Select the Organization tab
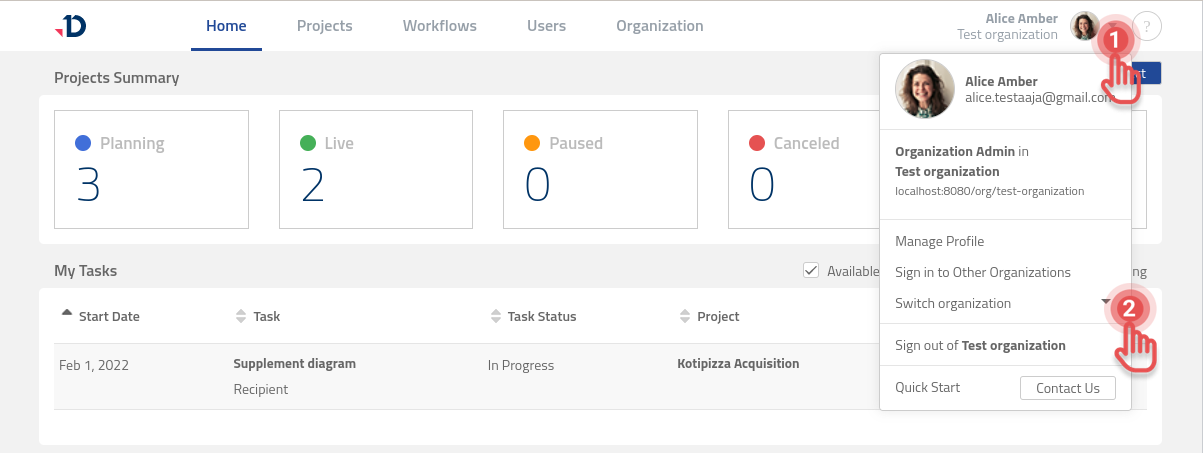 [659, 26]
